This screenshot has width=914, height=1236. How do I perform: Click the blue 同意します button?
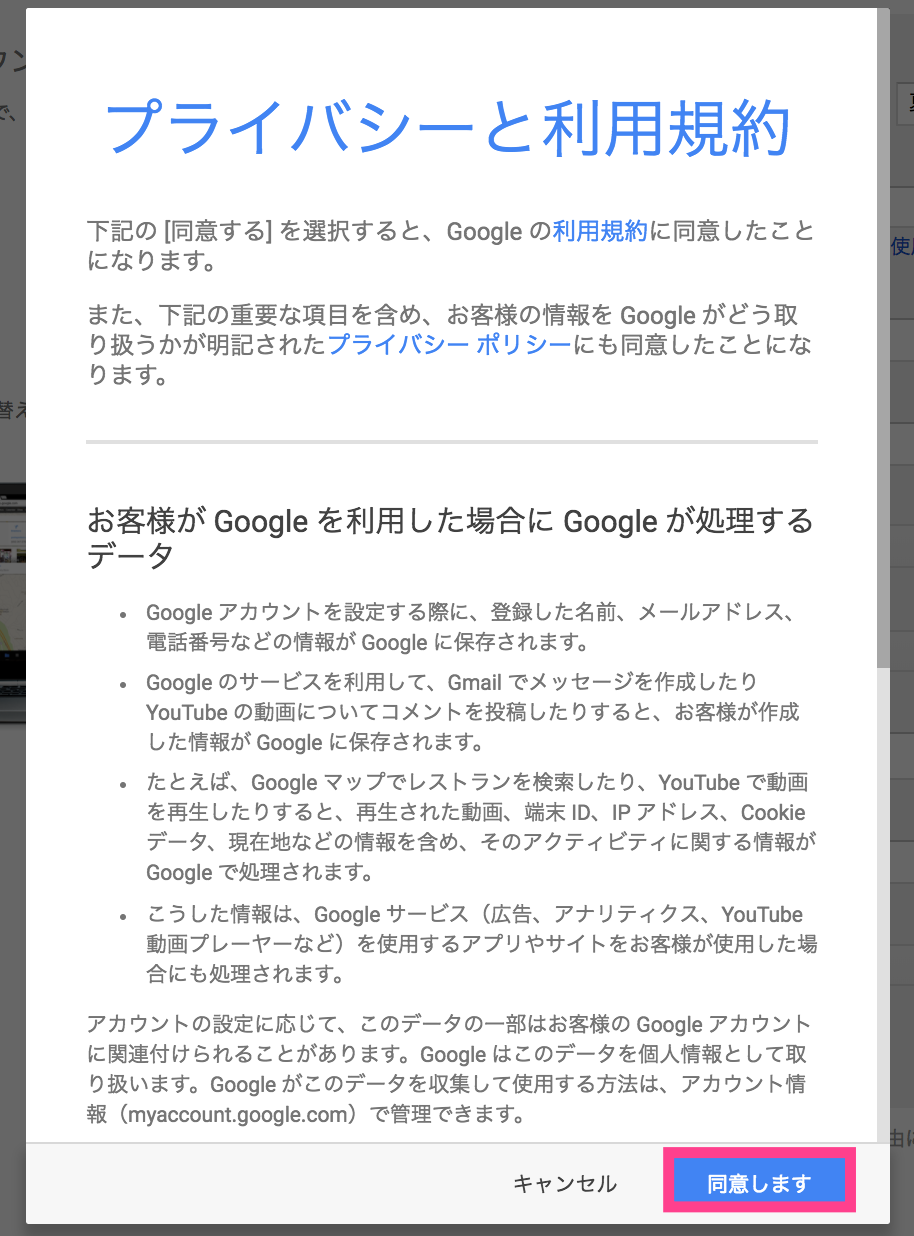click(x=759, y=1184)
